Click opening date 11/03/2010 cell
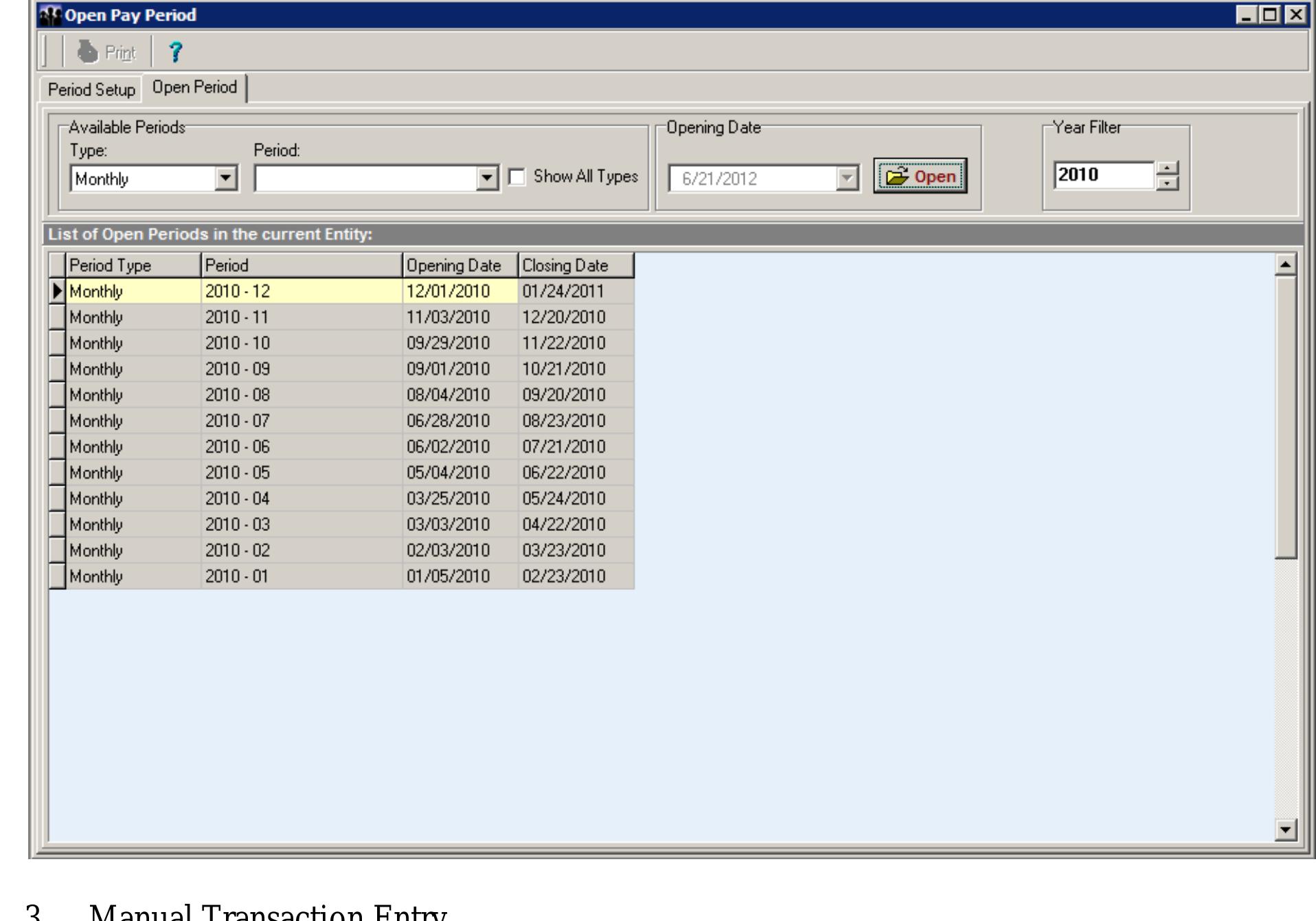This screenshot has width=1316, height=921. click(460, 317)
